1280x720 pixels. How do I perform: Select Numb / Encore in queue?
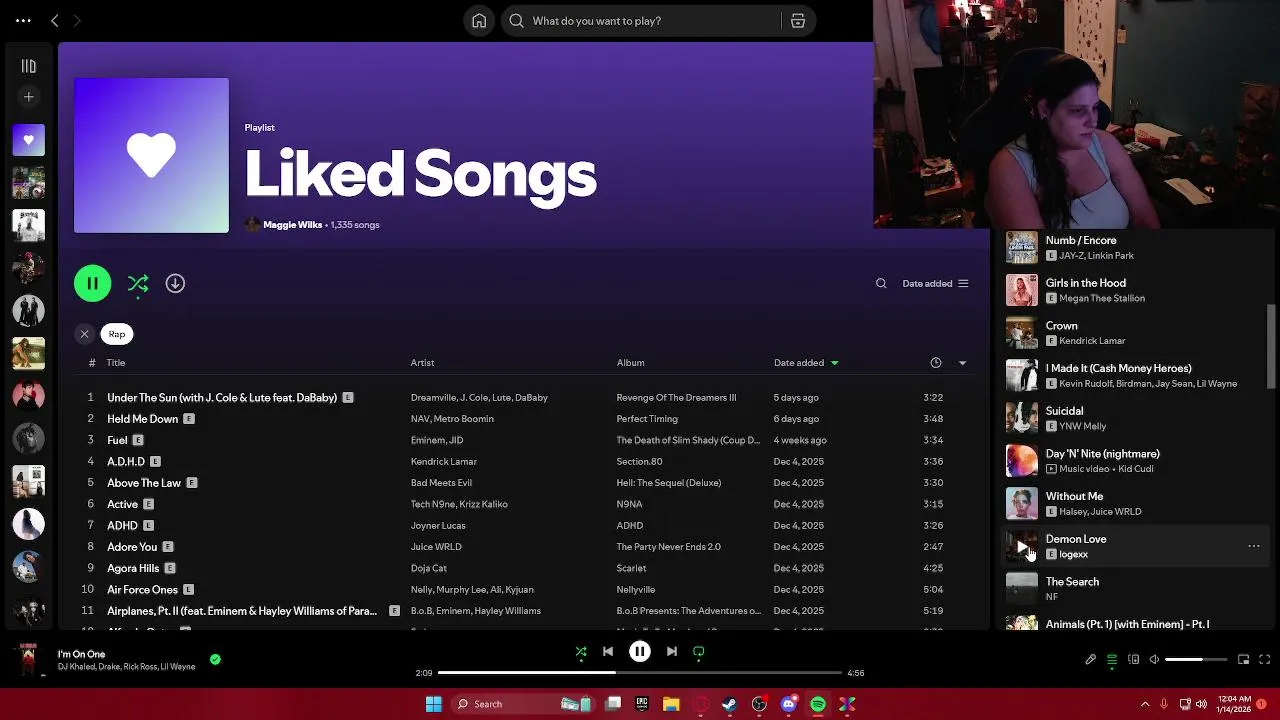[x=1134, y=248]
